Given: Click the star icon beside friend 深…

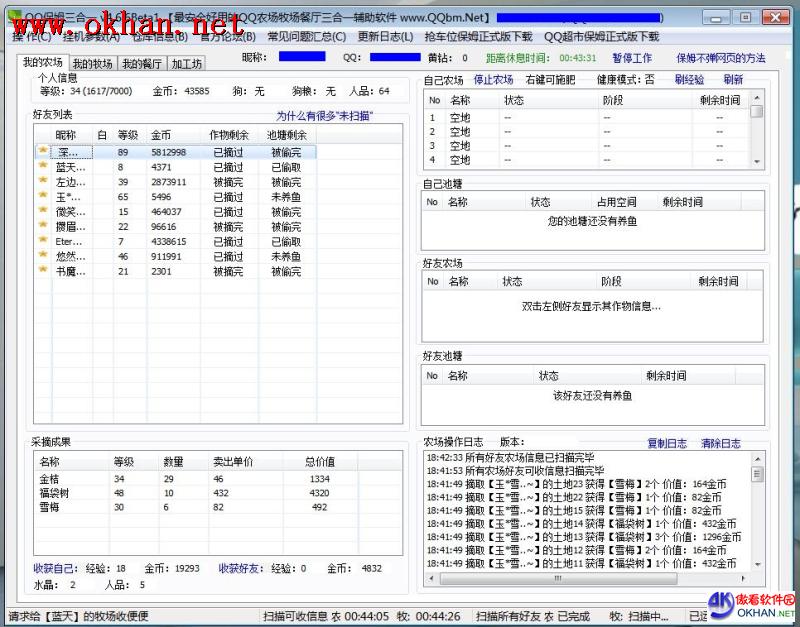Looking at the screenshot, I should click(x=43, y=151).
